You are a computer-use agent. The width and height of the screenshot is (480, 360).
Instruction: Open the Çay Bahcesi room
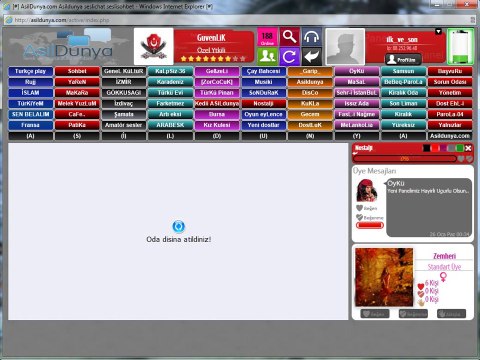click(264, 71)
